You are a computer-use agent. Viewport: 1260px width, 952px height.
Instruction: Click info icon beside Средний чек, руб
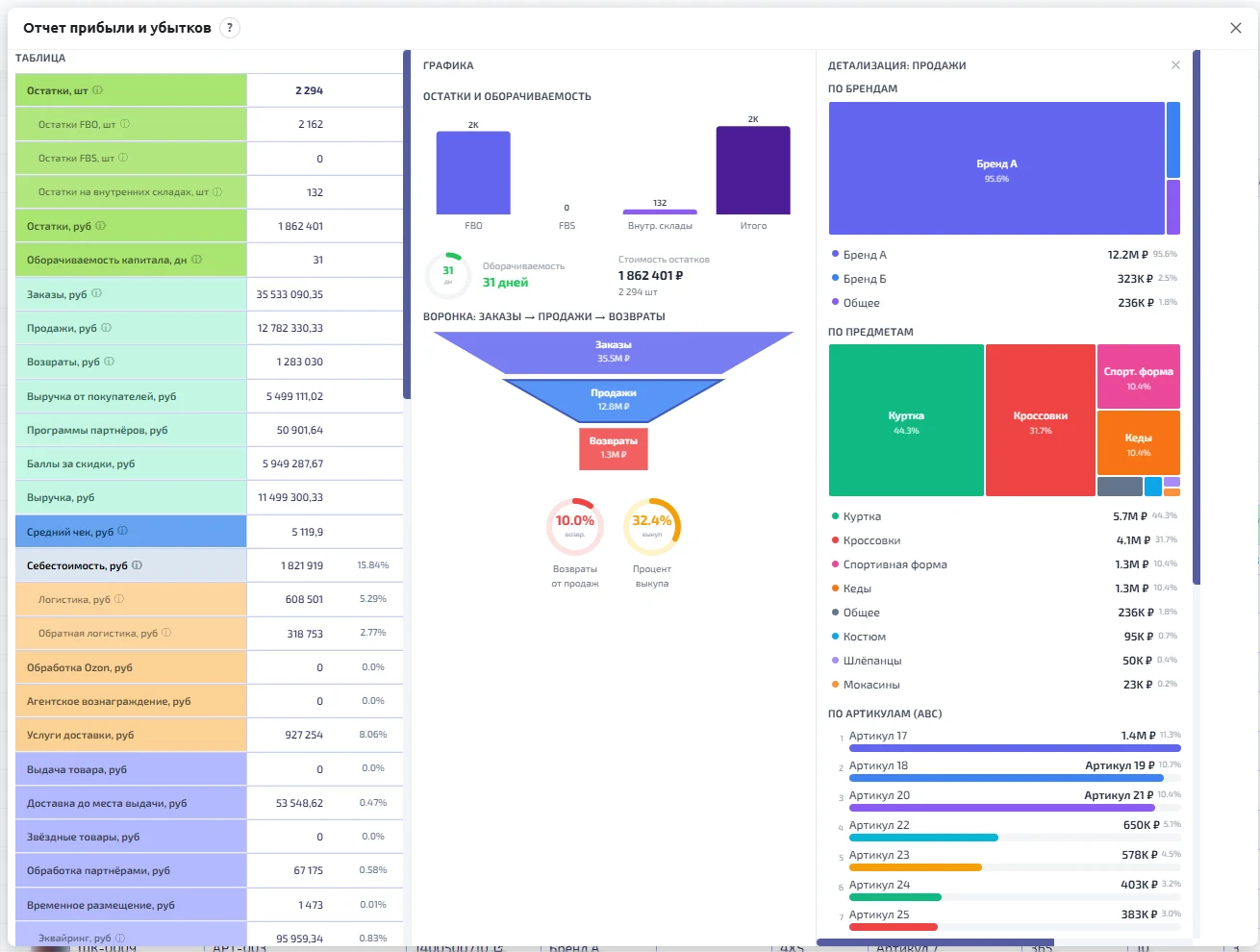[122, 531]
